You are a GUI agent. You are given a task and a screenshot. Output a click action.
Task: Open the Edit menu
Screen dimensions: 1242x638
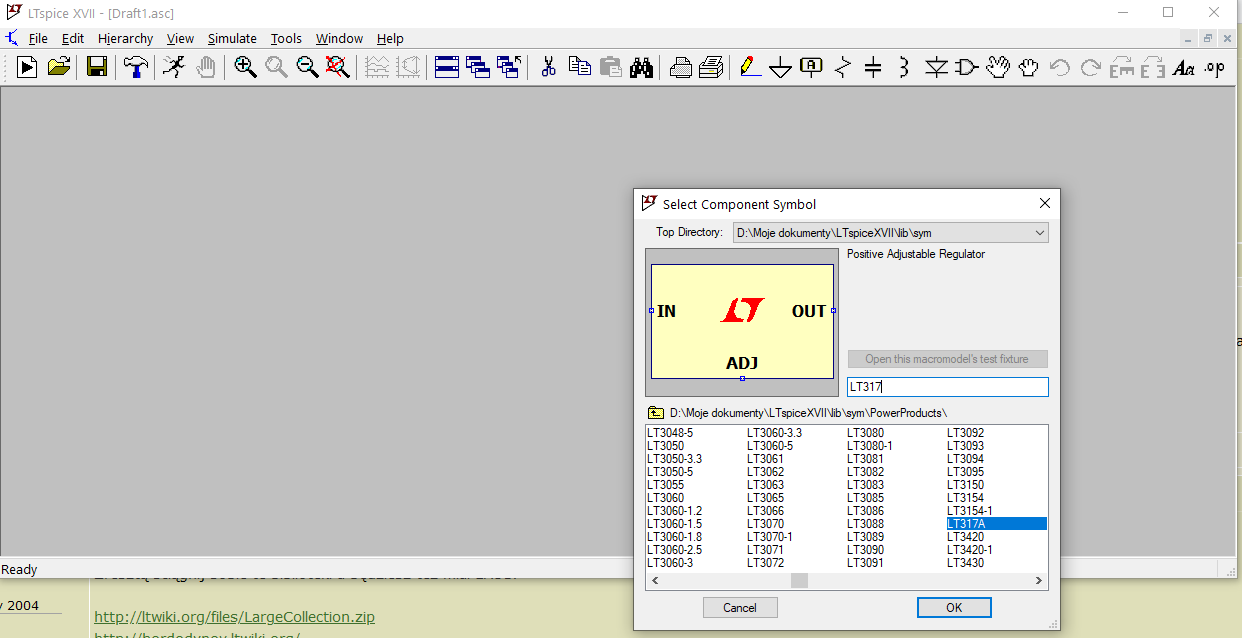coord(73,38)
